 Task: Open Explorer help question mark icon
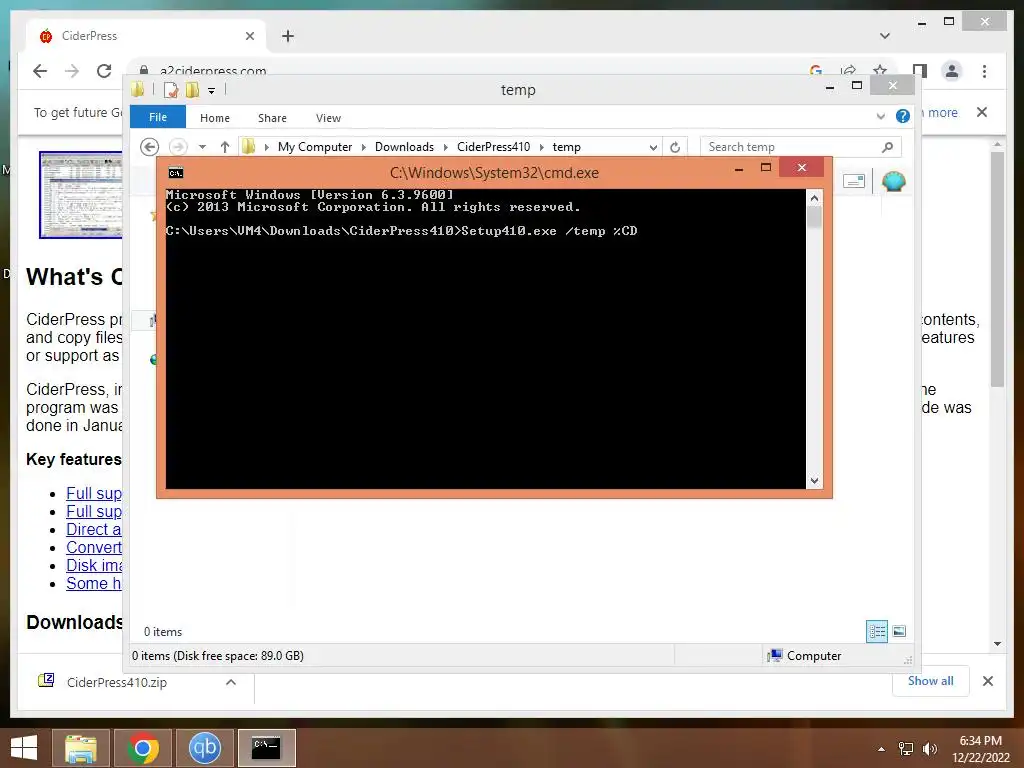903,116
